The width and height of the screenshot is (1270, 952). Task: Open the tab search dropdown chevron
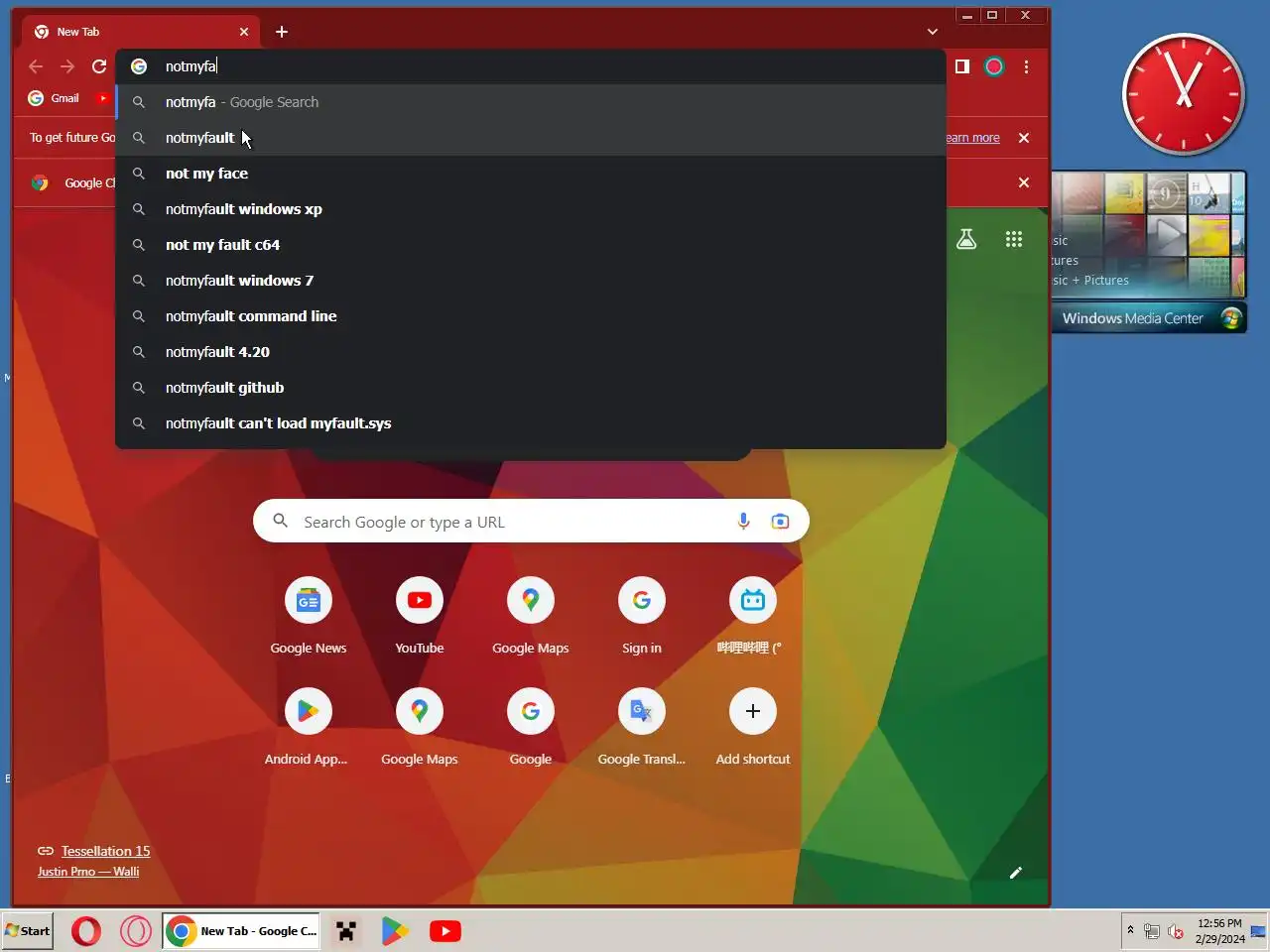933,32
